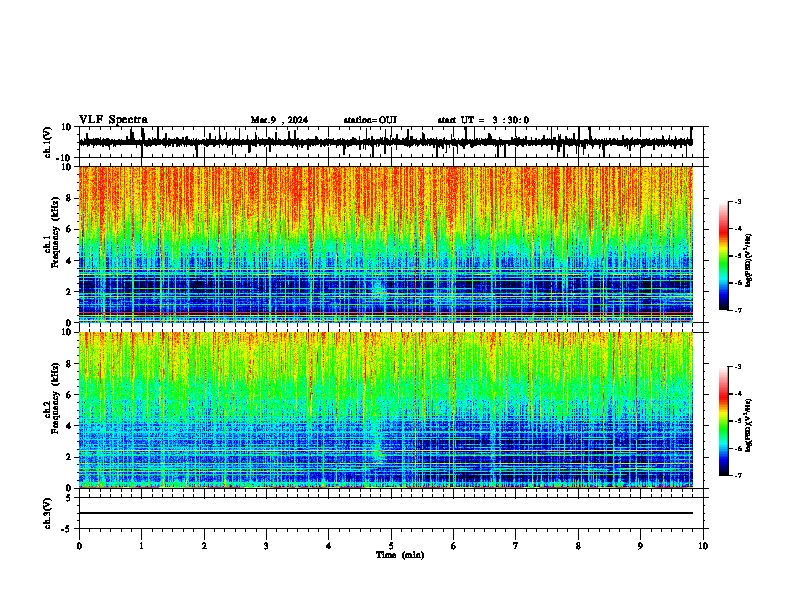Image resolution: width=792 pixels, height=612 pixels.
Task: Click time-axis tick label "7"
Action: click(x=516, y=546)
